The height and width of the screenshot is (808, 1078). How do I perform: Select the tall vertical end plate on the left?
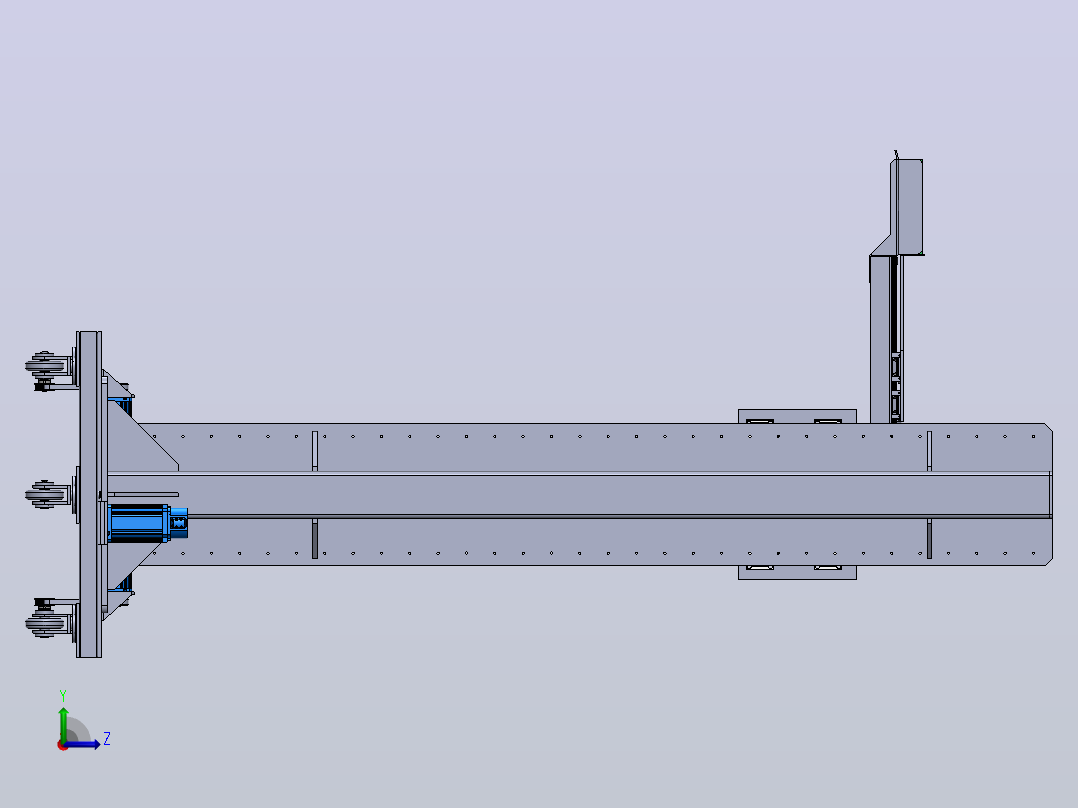[x=89, y=494]
